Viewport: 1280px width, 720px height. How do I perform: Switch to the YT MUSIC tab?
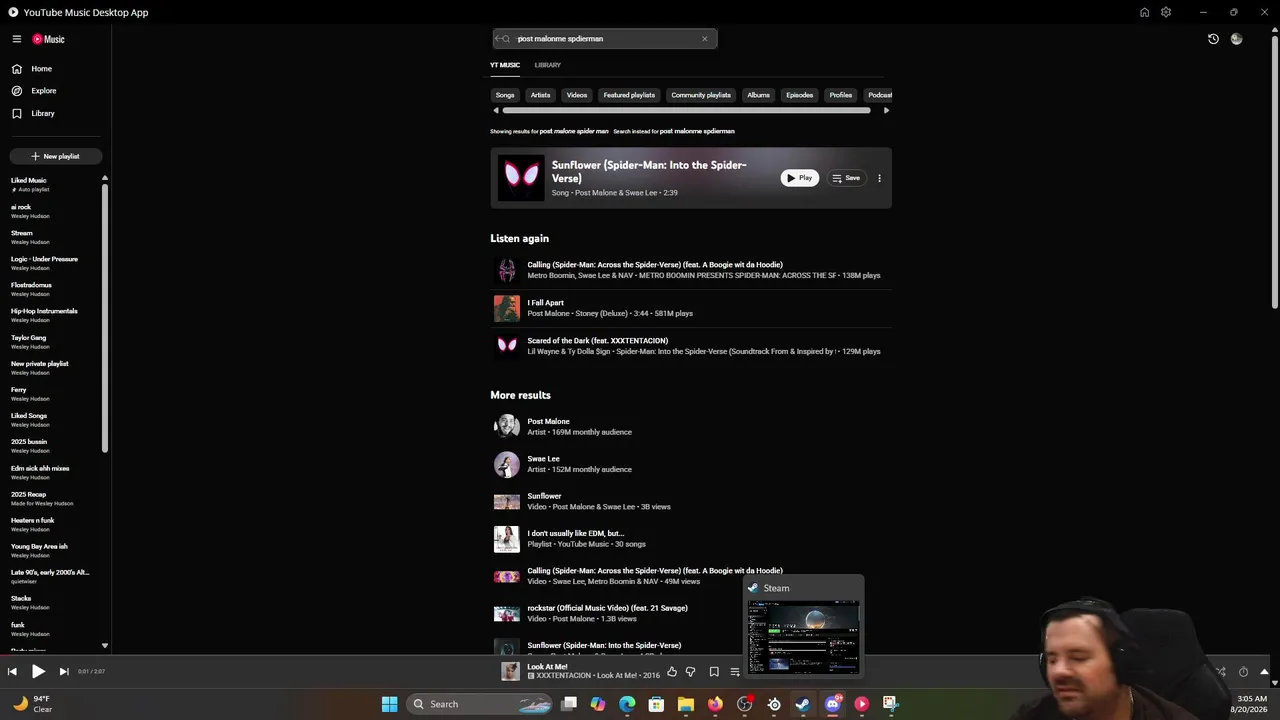click(505, 65)
